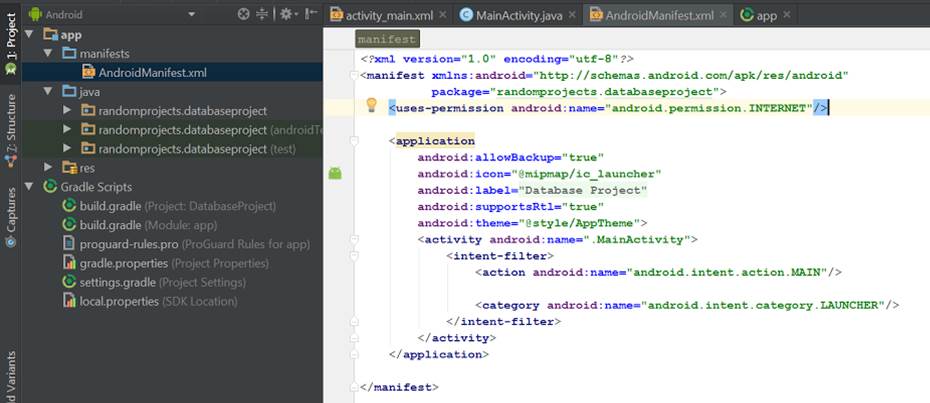930x403 pixels.
Task: Click the yellow lightbulb intention icon
Action: pos(371,106)
